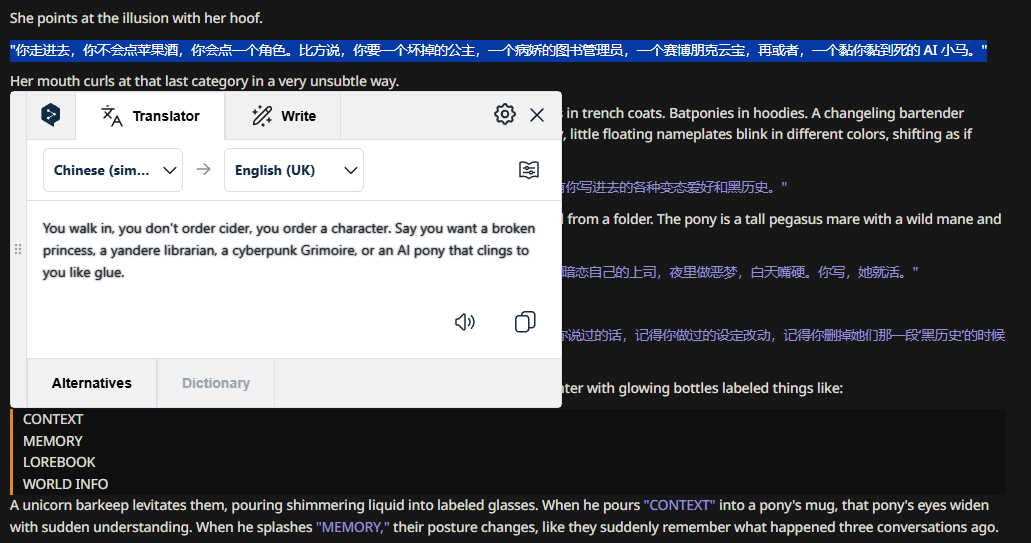Click the LOREBOOK line in code block
The width and height of the screenshot is (1031, 543).
(x=59, y=462)
